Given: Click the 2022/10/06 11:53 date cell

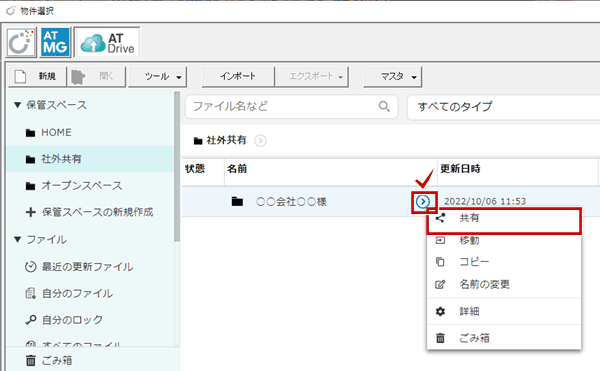Looking at the screenshot, I should click(x=485, y=201).
